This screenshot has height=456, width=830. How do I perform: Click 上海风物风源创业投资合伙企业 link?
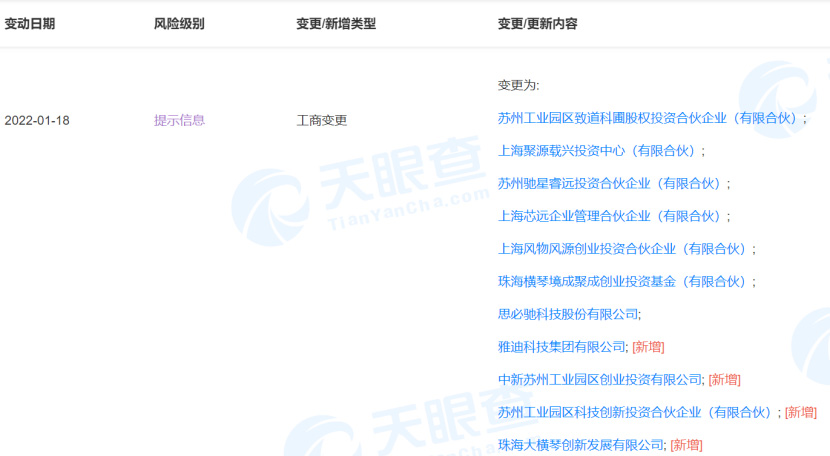623,249
